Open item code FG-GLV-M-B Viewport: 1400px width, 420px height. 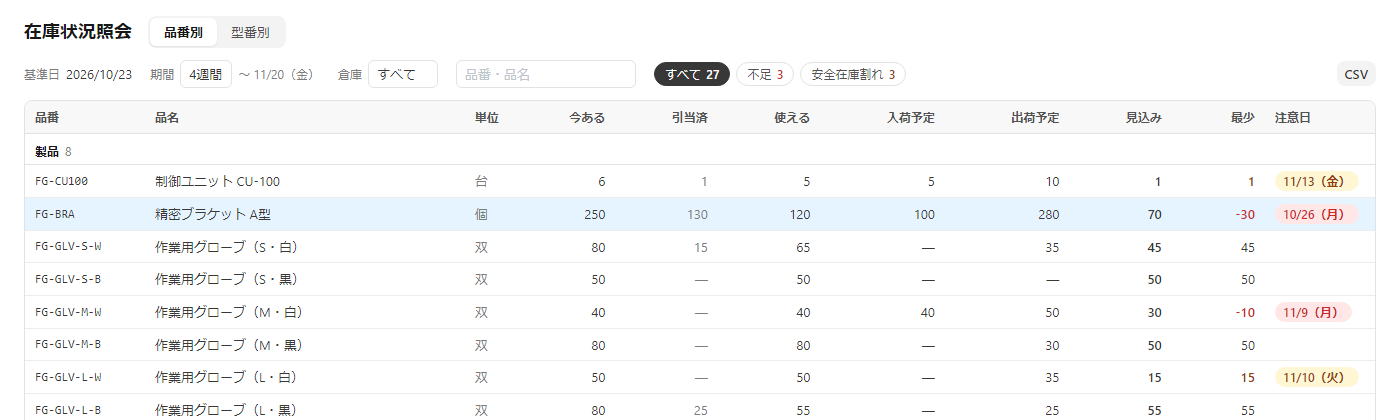(x=68, y=345)
